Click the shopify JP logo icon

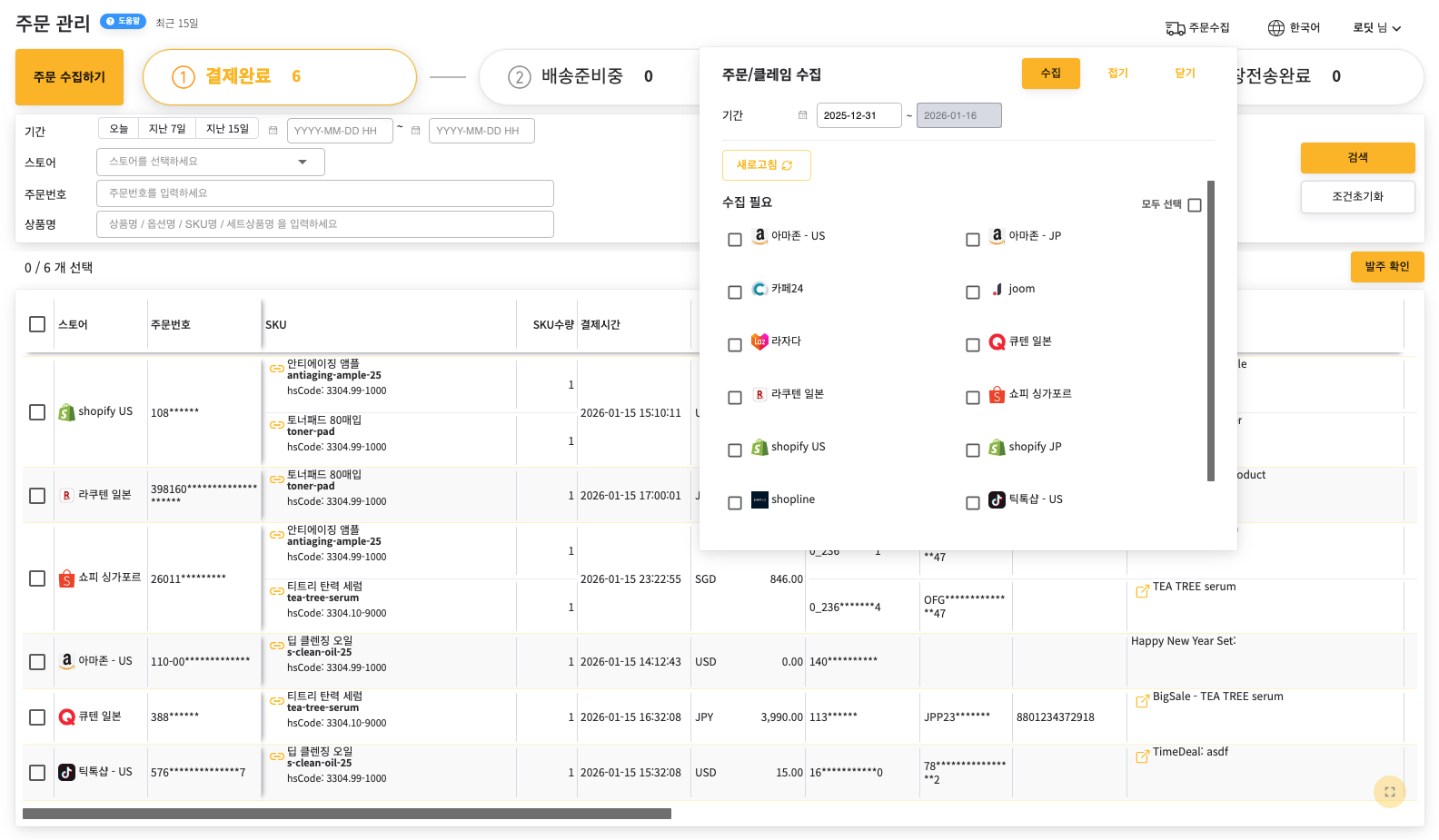coord(997,447)
